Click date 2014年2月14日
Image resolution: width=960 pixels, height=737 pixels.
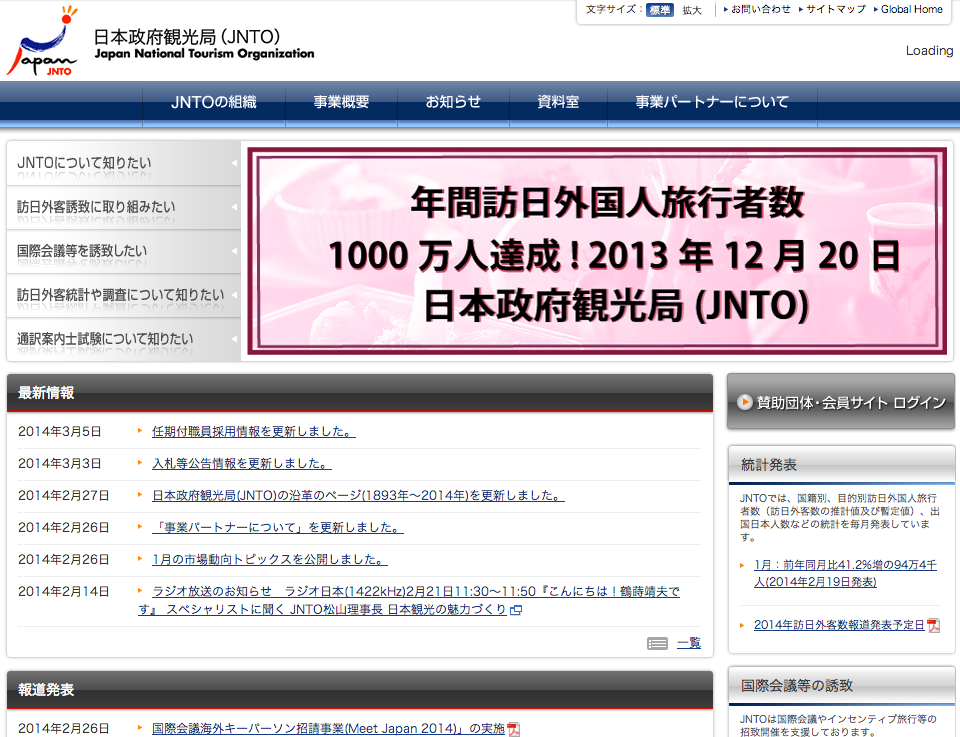click(x=64, y=591)
